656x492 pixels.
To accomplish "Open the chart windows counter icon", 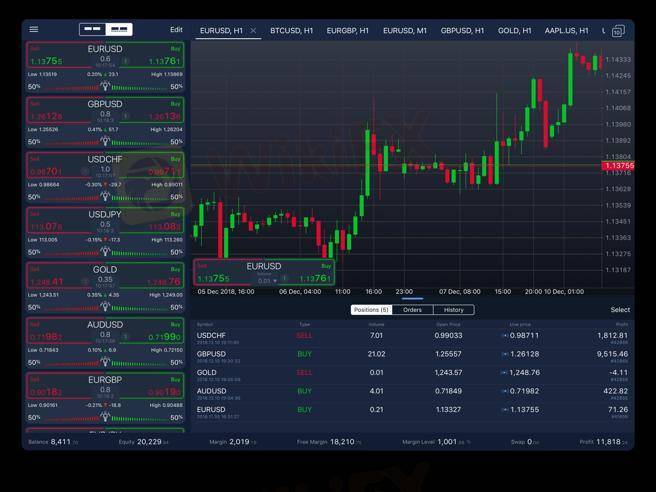I will tap(618, 31).
